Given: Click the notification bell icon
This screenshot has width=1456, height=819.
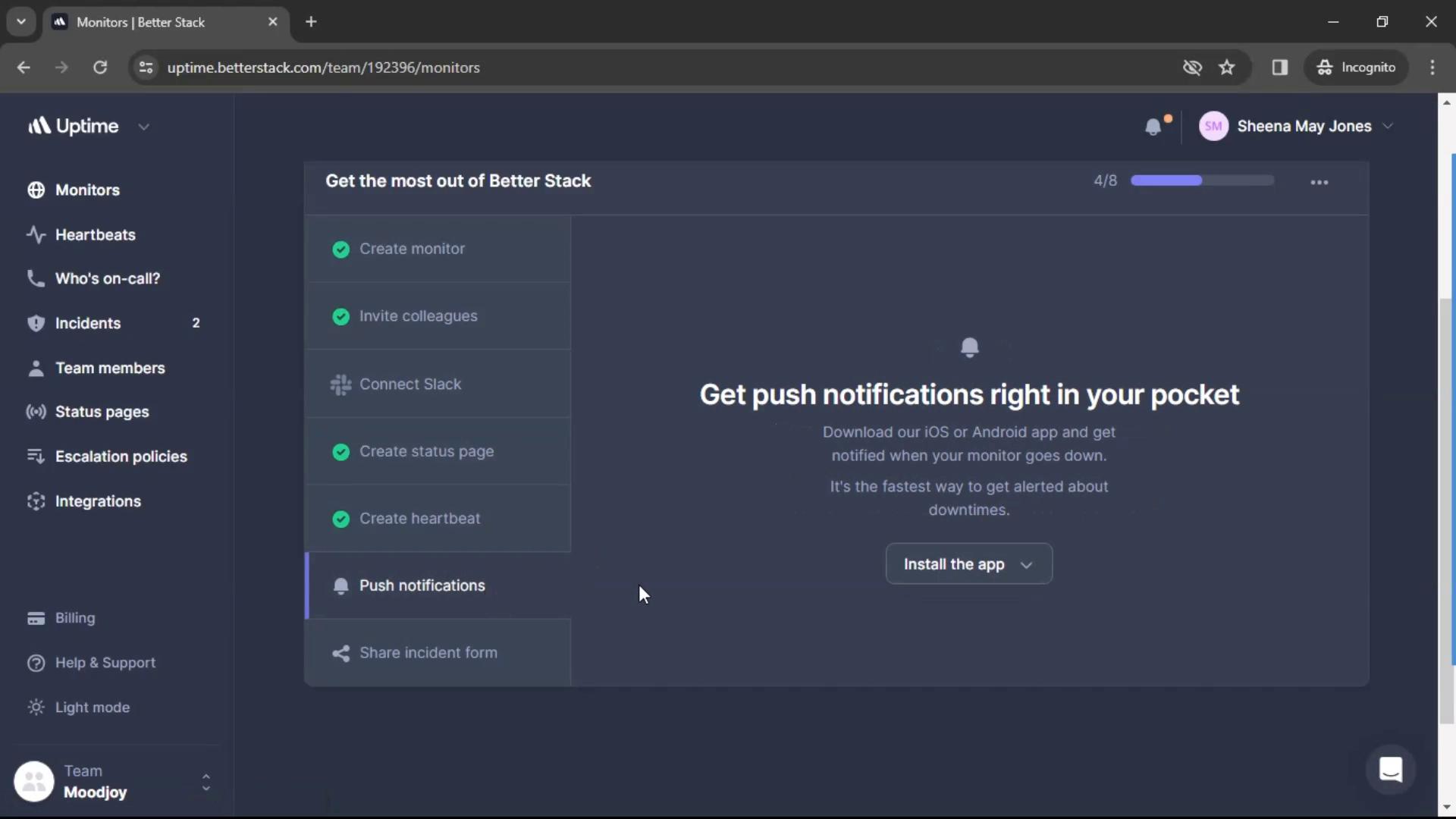Looking at the screenshot, I should tap(1153, 125).
